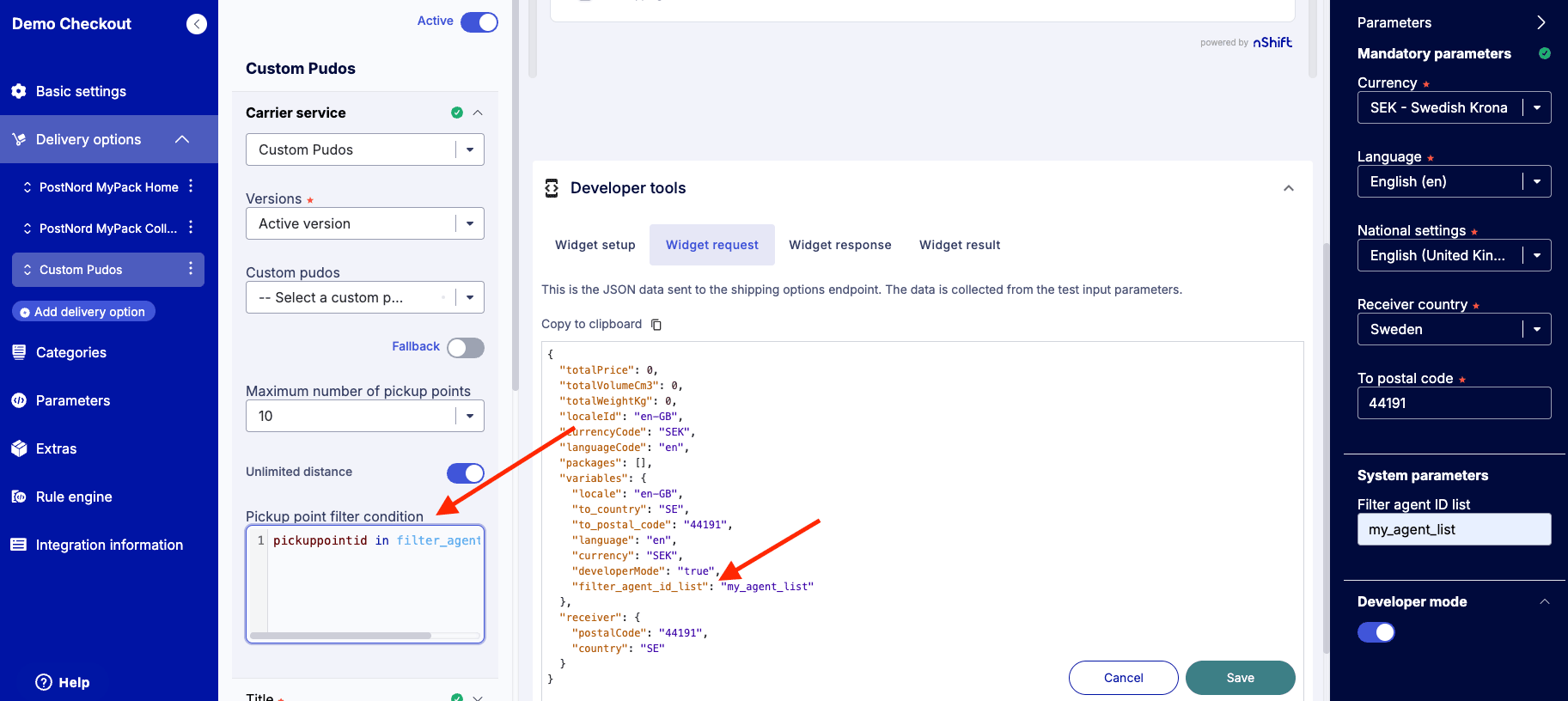Click the Copy to clipboard icon

tap(656, 325)
